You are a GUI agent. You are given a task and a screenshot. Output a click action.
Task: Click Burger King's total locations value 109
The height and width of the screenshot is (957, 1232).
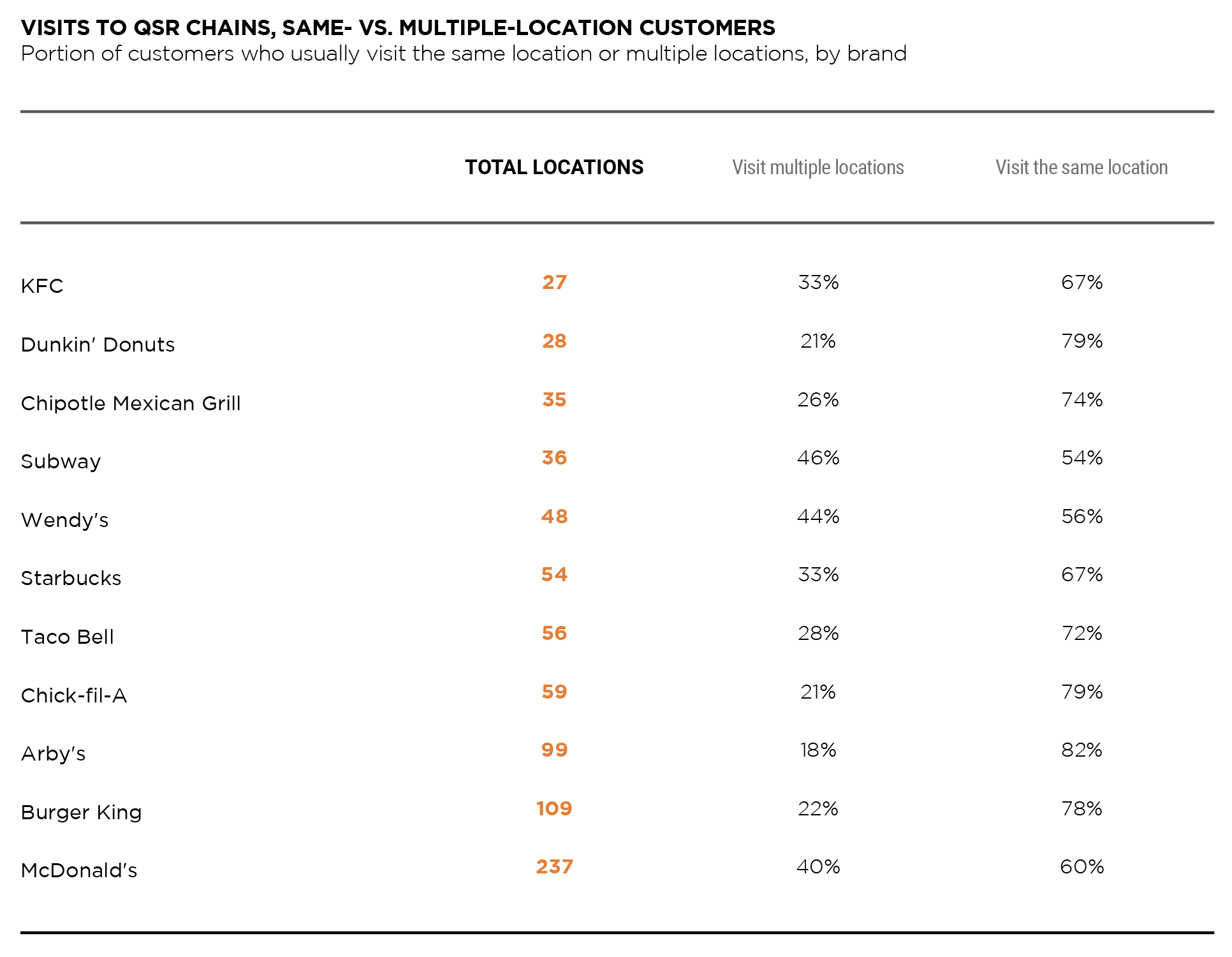click(554, 808)
